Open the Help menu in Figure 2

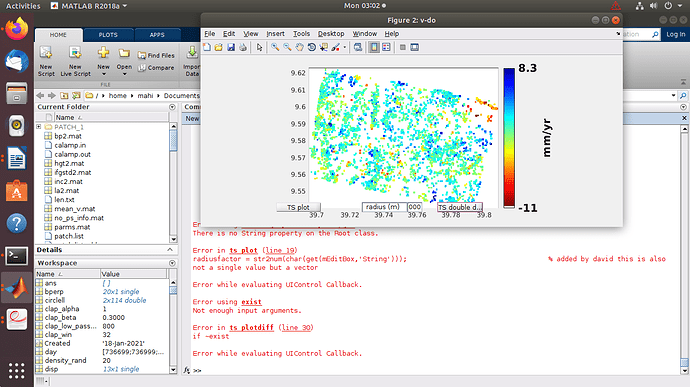click(392, 33)
